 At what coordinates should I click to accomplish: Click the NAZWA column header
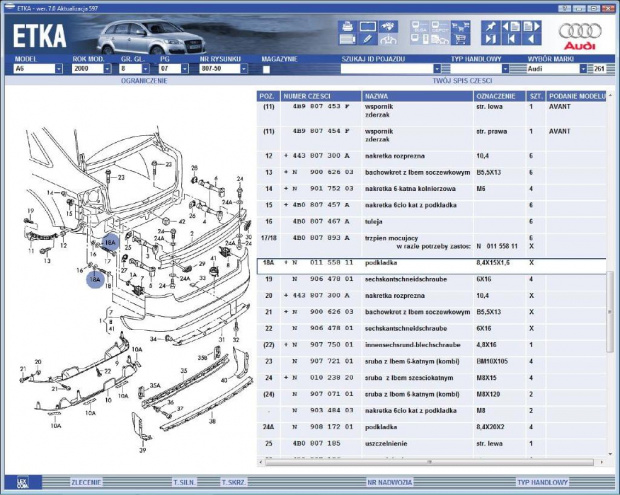click(418, 96)
